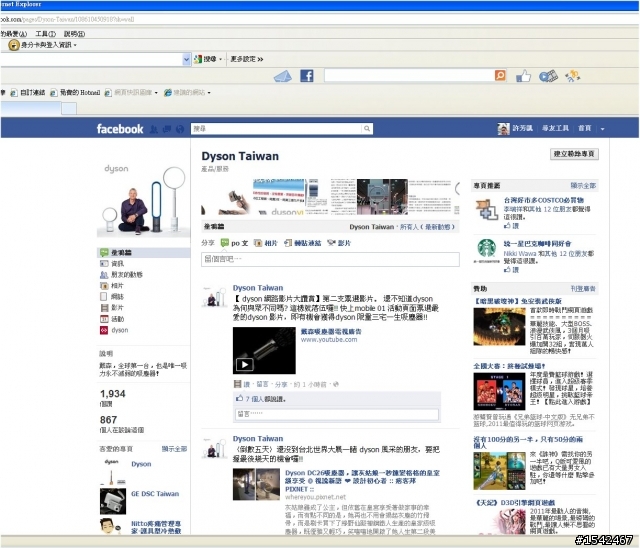Like the COSTCO recommended page
Viewport: 640px width, 548px height.
(x=511, y=226)
